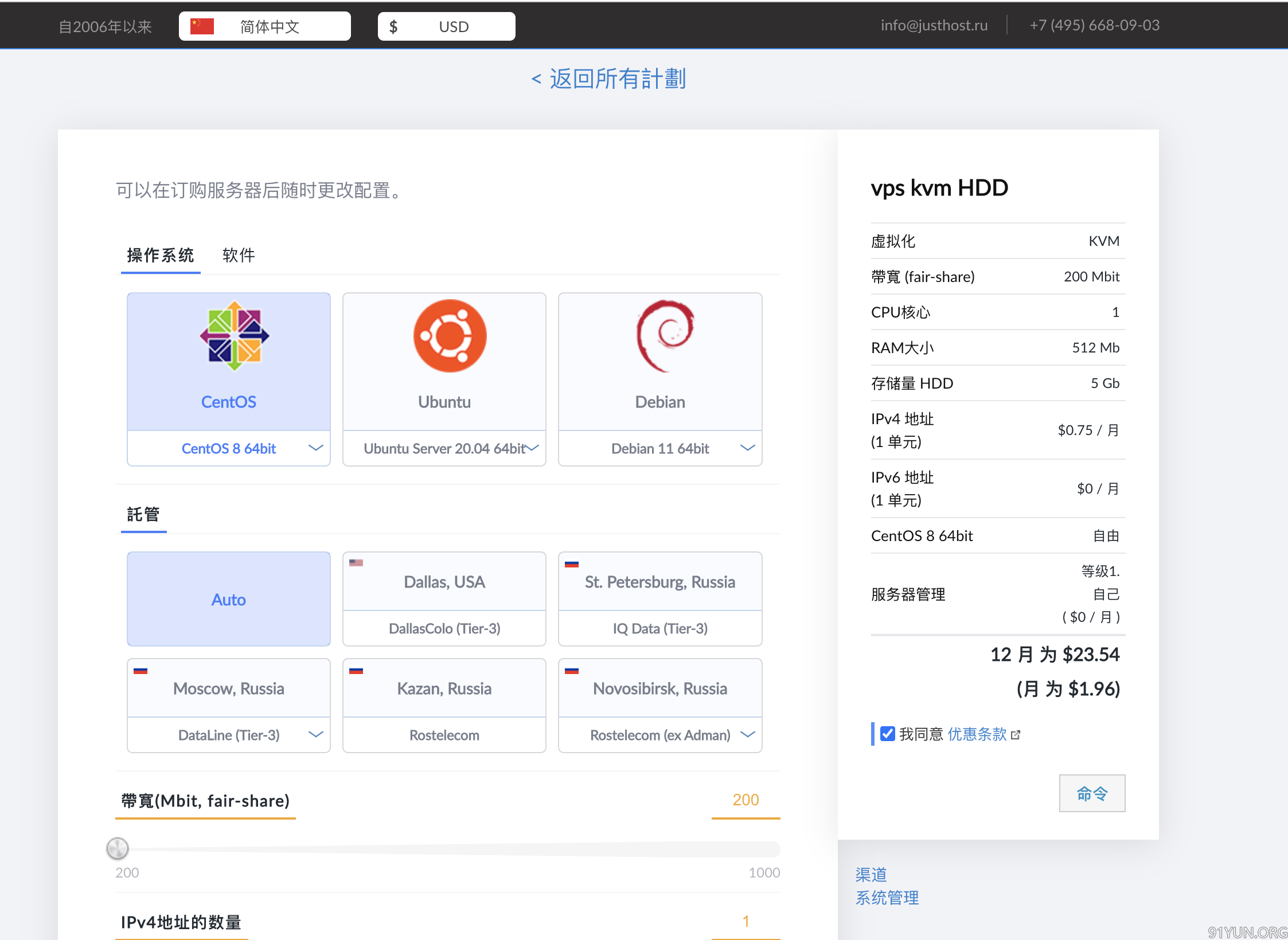
Task: Click the USA flag on the Dallas card
Action: [356, 563]
